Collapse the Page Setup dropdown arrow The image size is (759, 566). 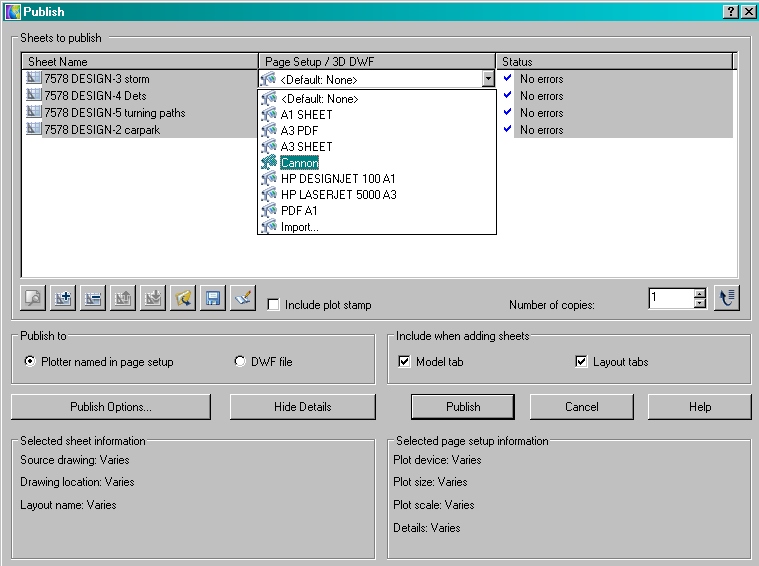(x=488, y=79)
